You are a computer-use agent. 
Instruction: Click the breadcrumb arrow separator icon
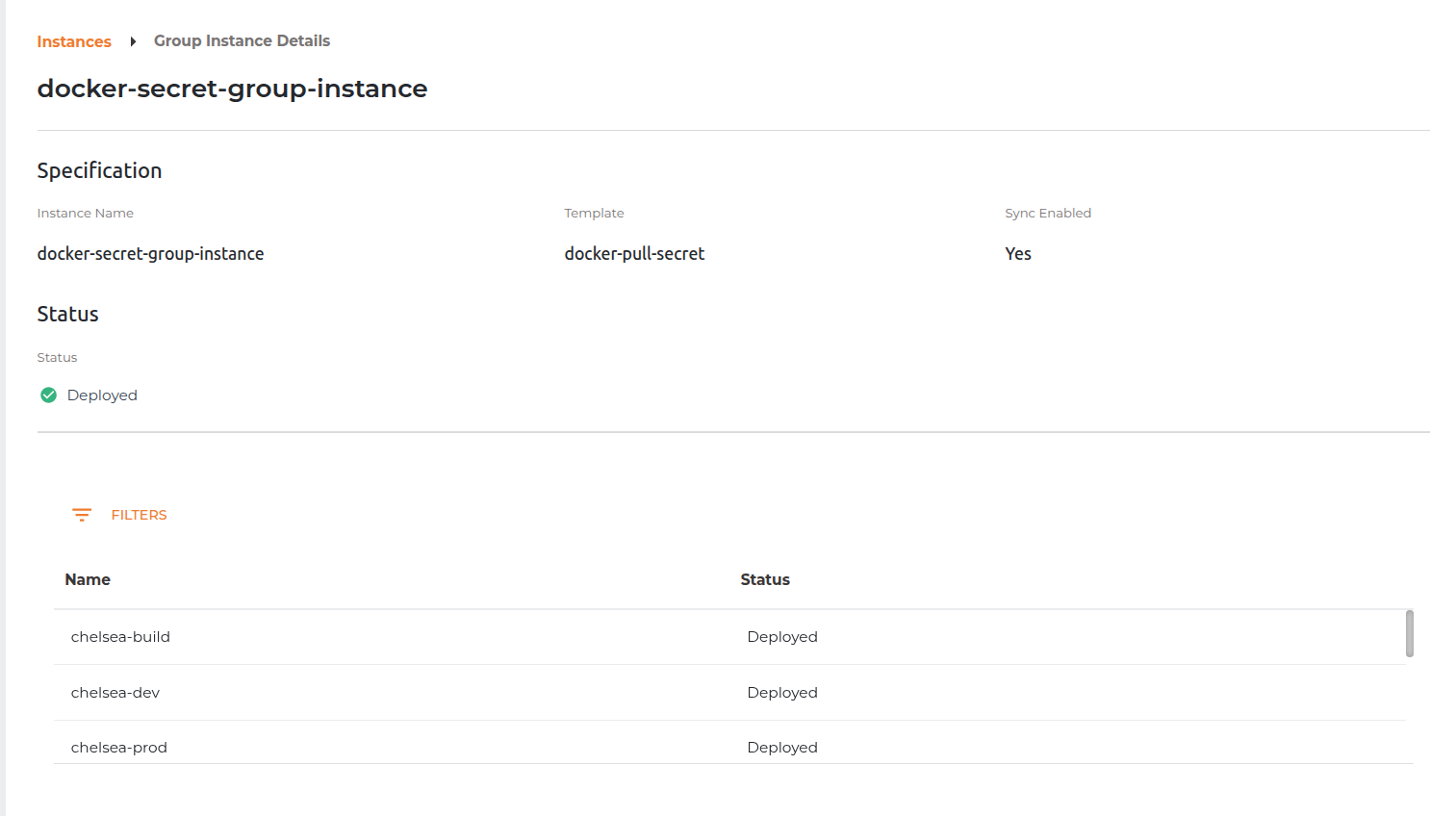133,41
